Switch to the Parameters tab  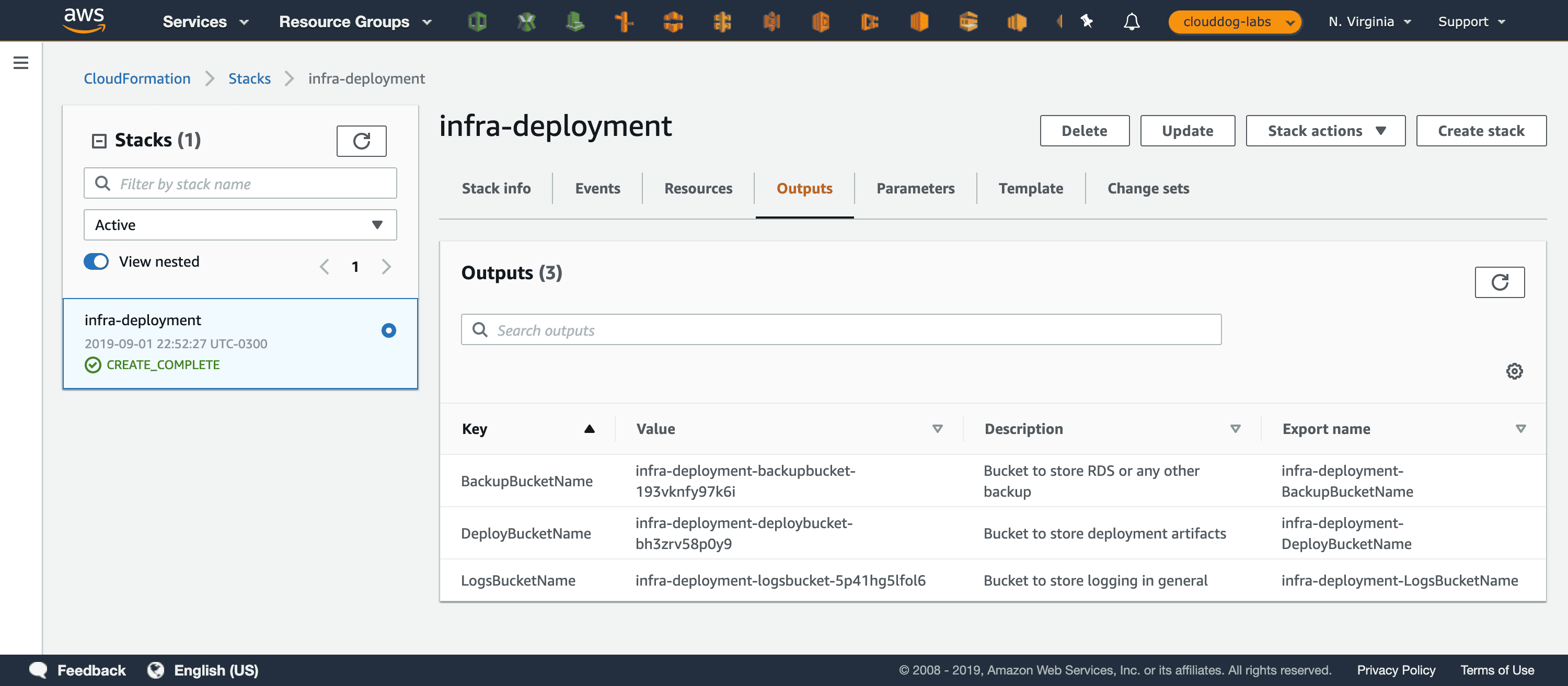[x=915, y=188]
